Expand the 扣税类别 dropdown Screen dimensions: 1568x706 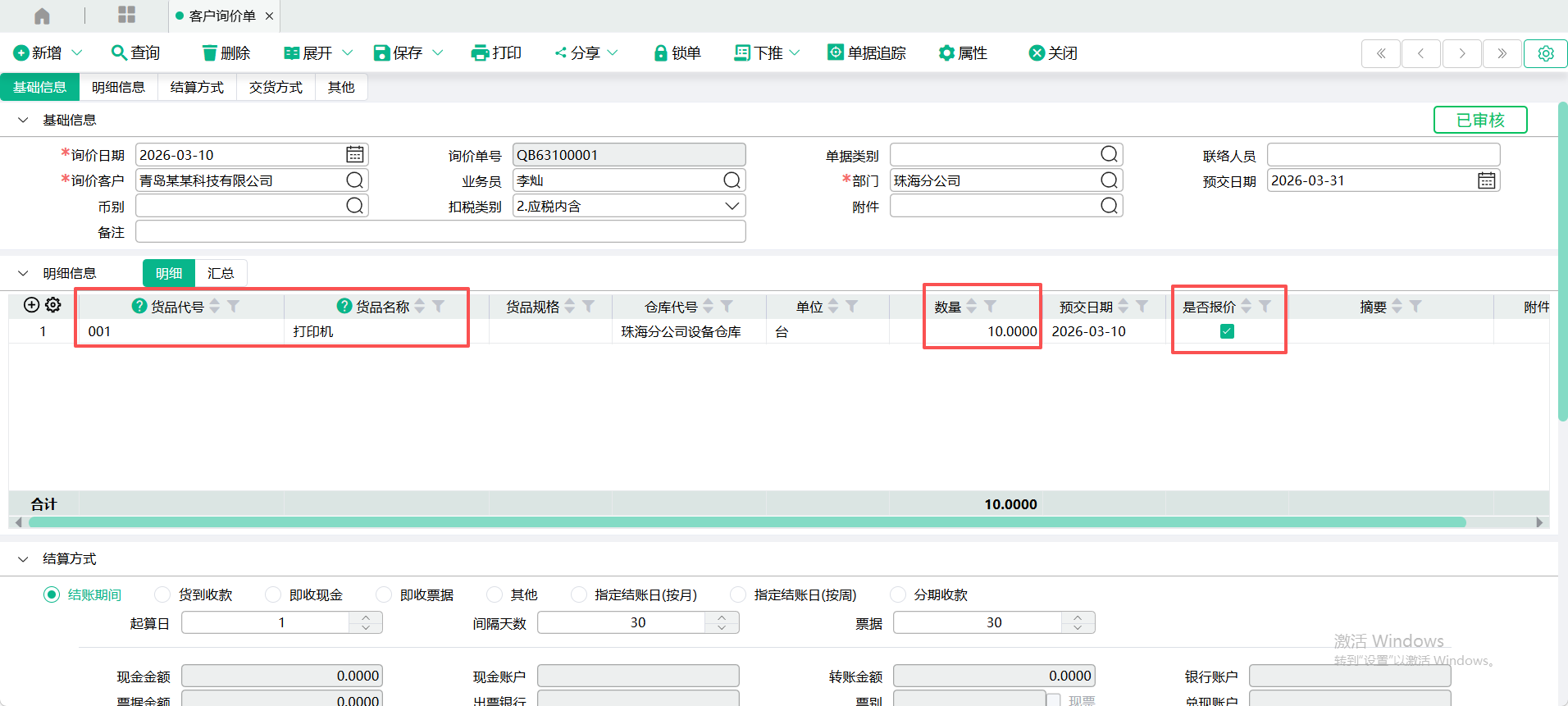(732, 206)
